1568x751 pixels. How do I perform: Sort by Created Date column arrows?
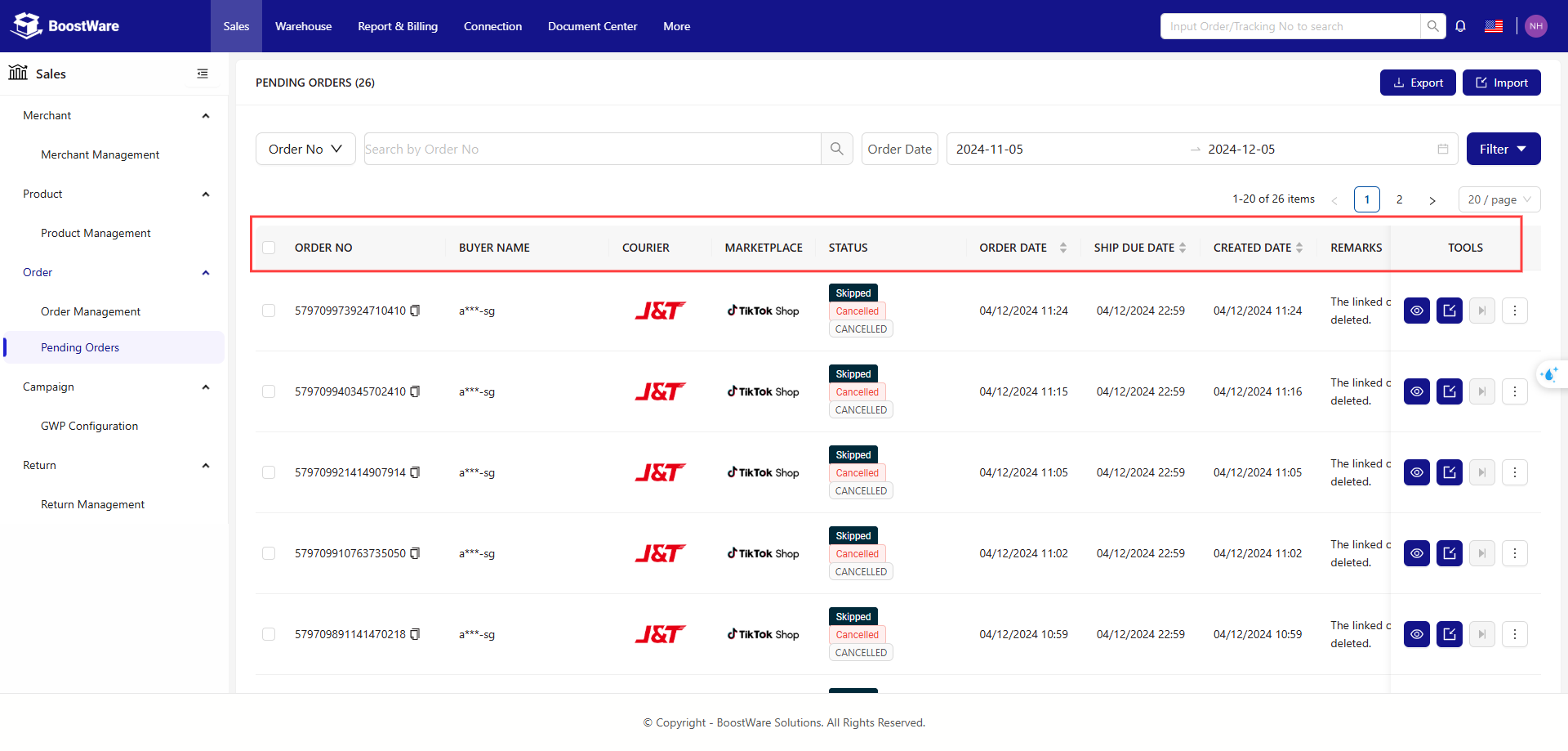click(1299, 248)
